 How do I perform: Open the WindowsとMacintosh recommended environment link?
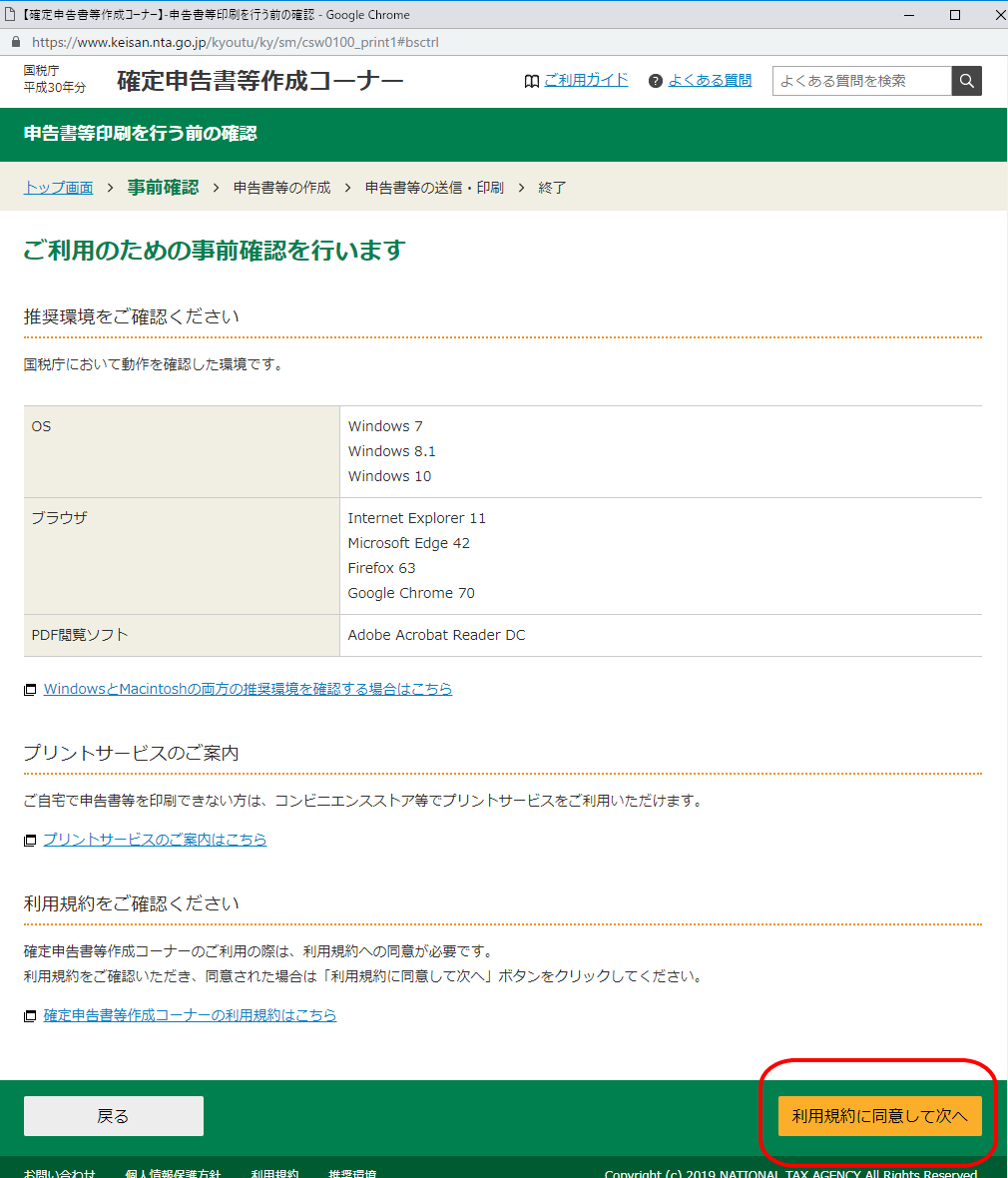(x=248, y=688)
